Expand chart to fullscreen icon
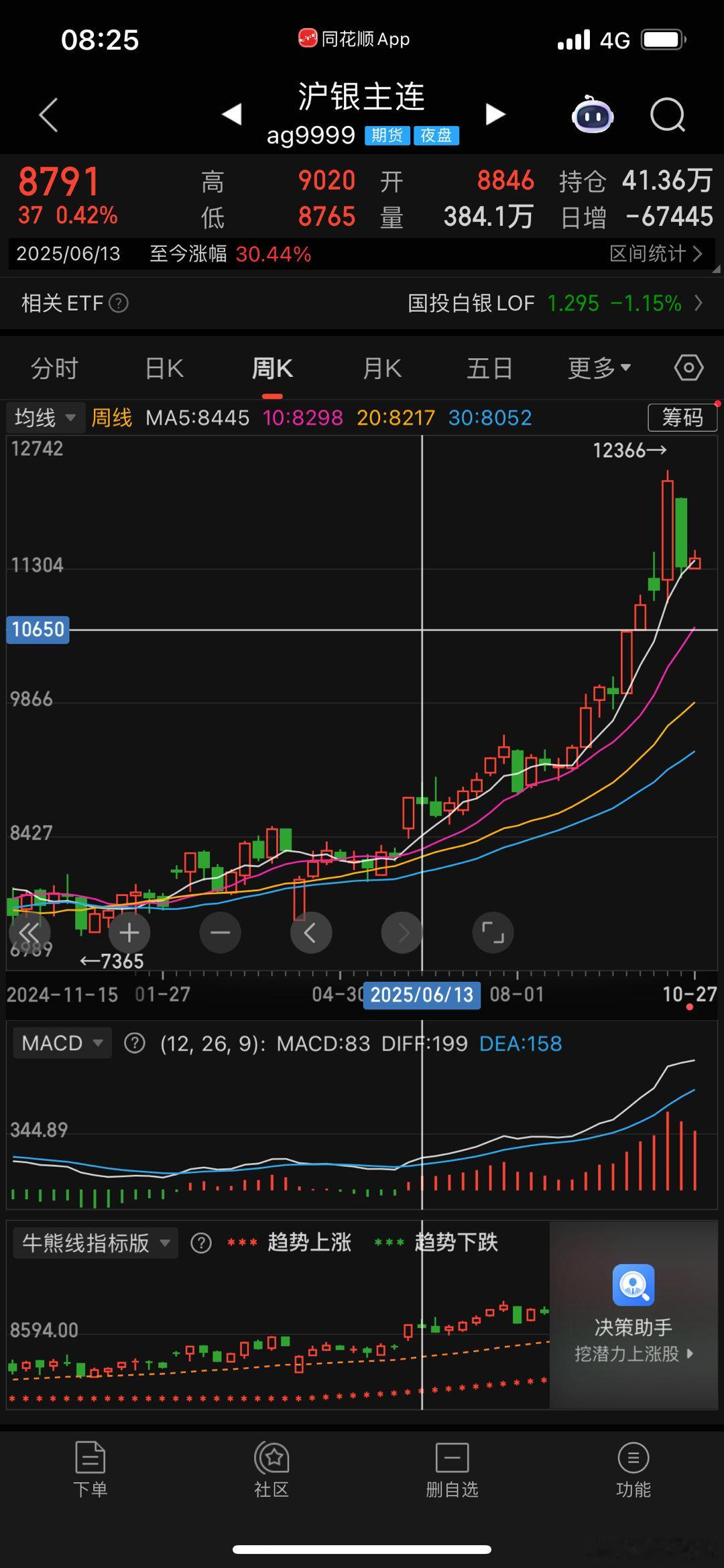Screen dimensions: 724x1568 (x=493, y=932)
